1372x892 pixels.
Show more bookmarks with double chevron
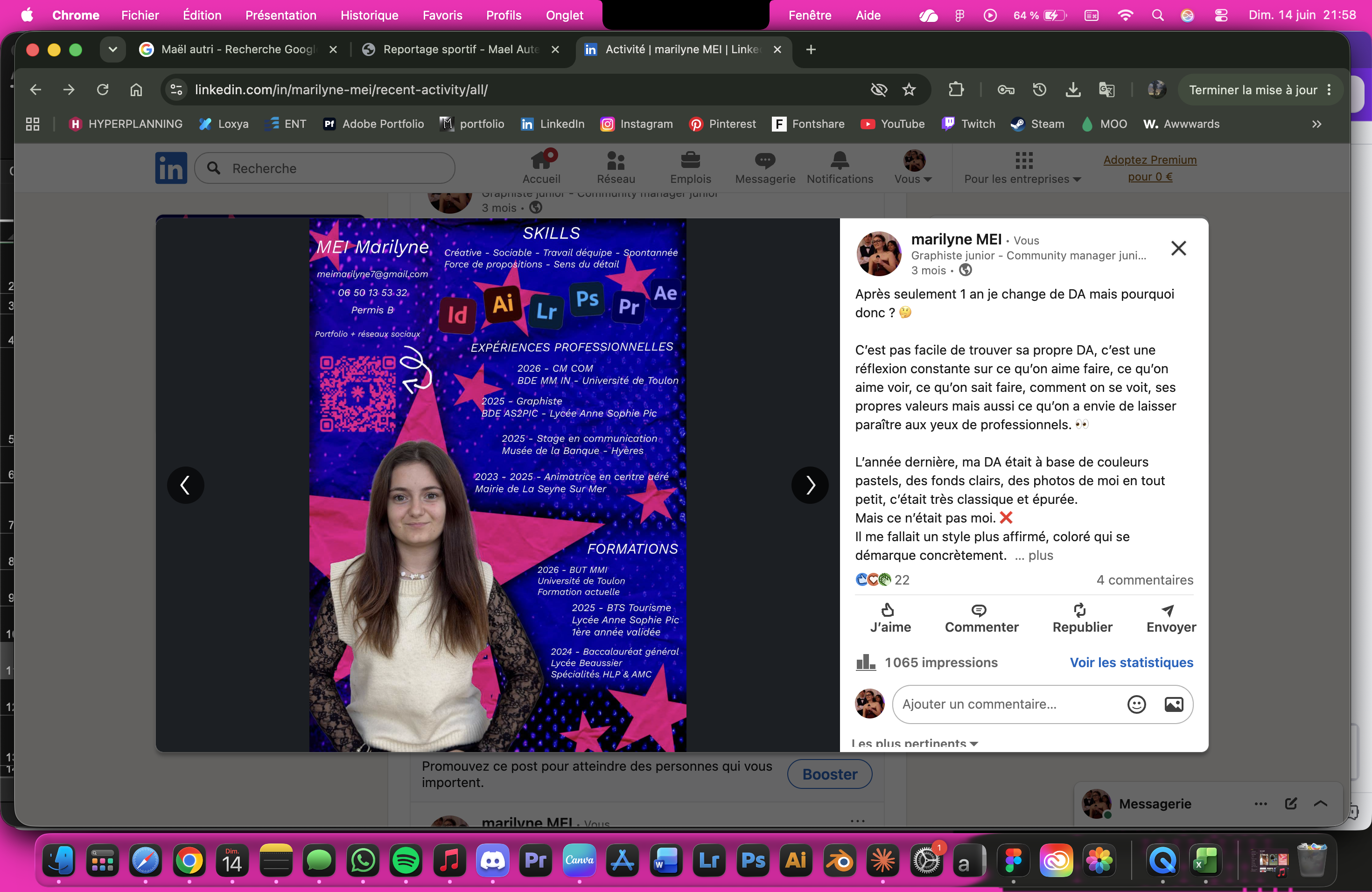point(1316,124)
